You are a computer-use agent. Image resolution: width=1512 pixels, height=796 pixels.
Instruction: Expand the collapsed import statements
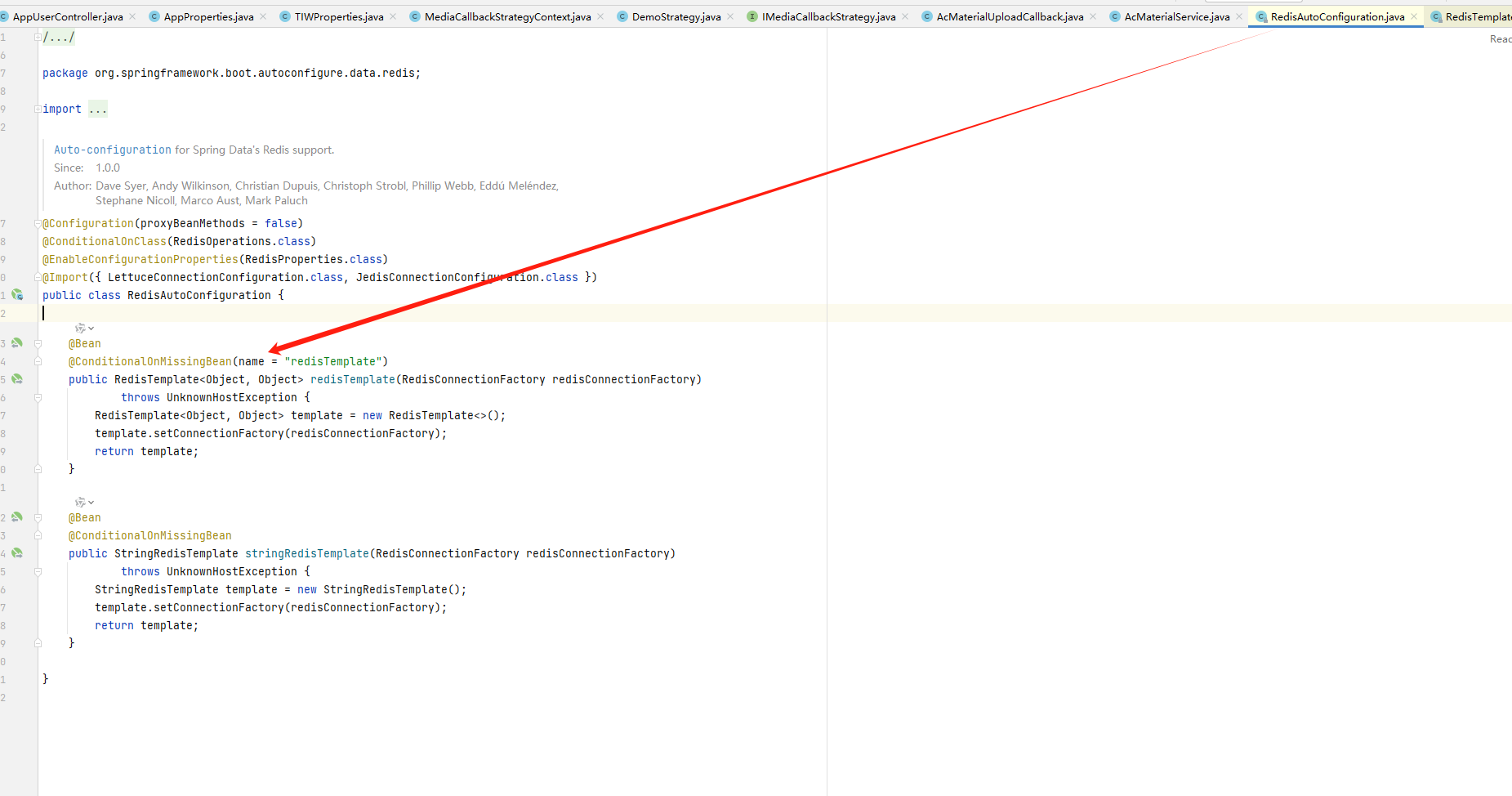(x=38, y=110)
